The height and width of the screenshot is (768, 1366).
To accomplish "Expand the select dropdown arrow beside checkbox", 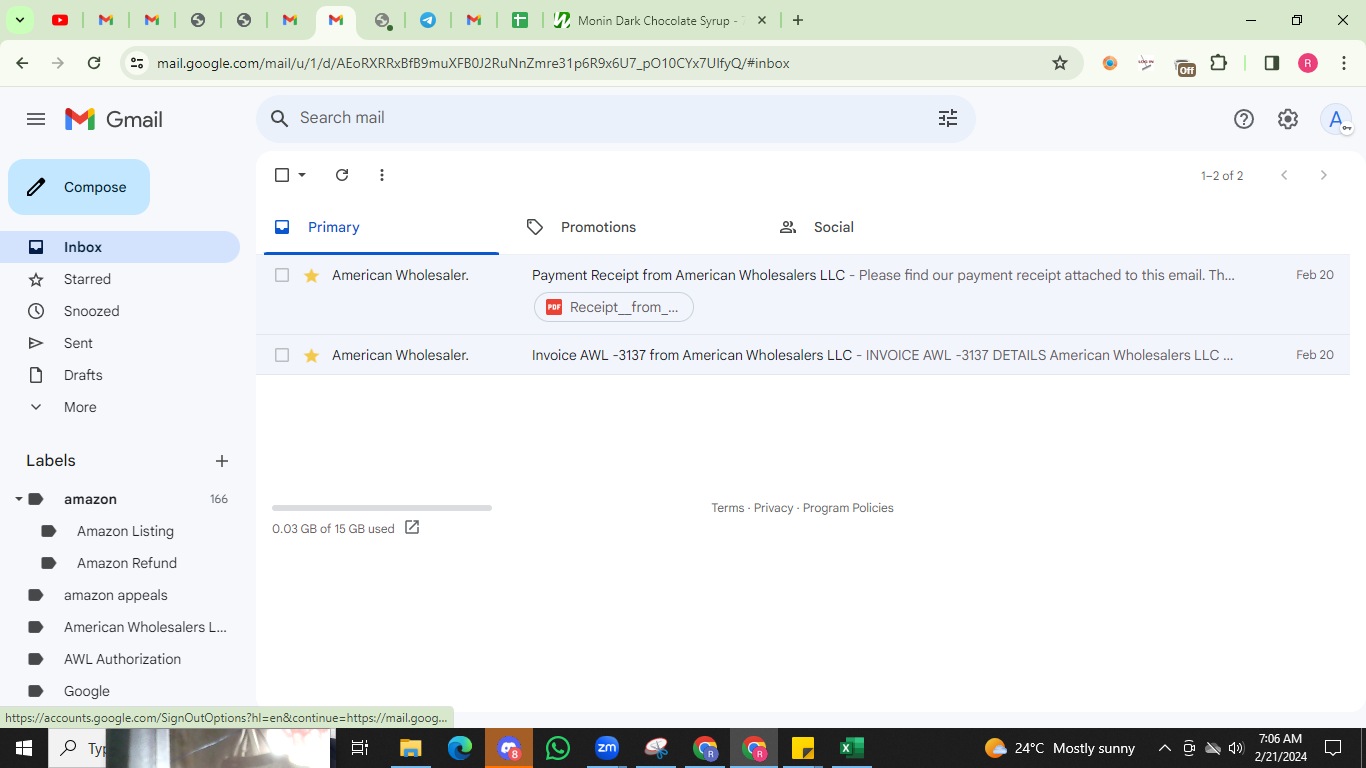I will coord(302,175).
